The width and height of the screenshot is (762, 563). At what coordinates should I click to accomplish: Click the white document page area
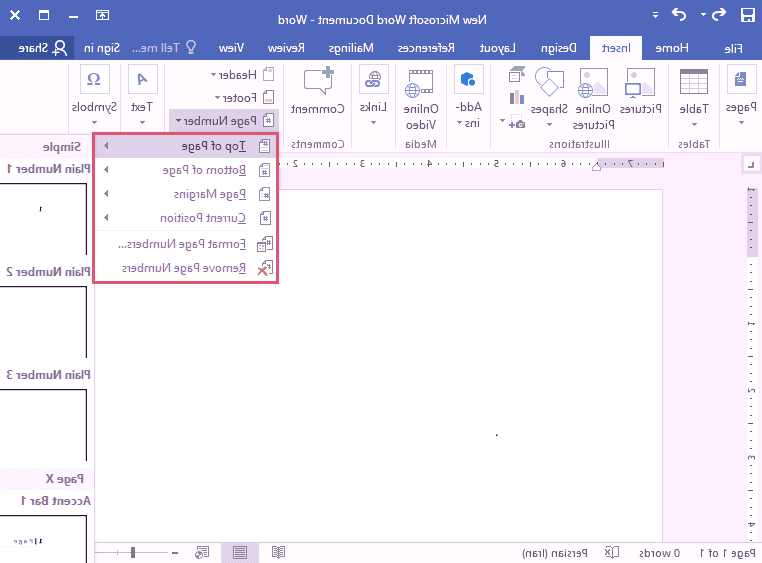pyautogui.click(x=379, y=364)
